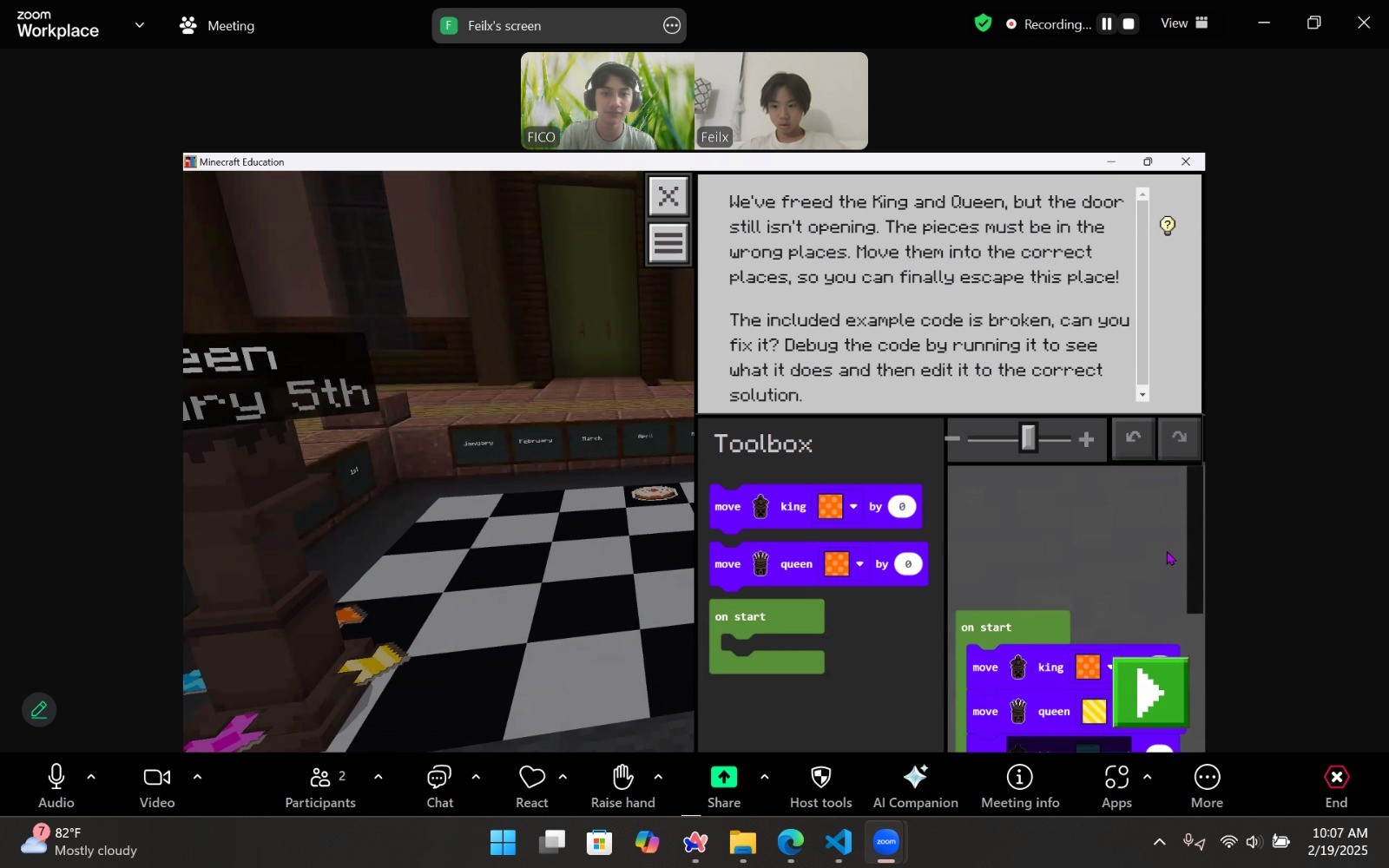Click the undo arrow in code workspace
Image resolution: width=1389 pixels, height=868 pixels.
[x=1133, y=438]
